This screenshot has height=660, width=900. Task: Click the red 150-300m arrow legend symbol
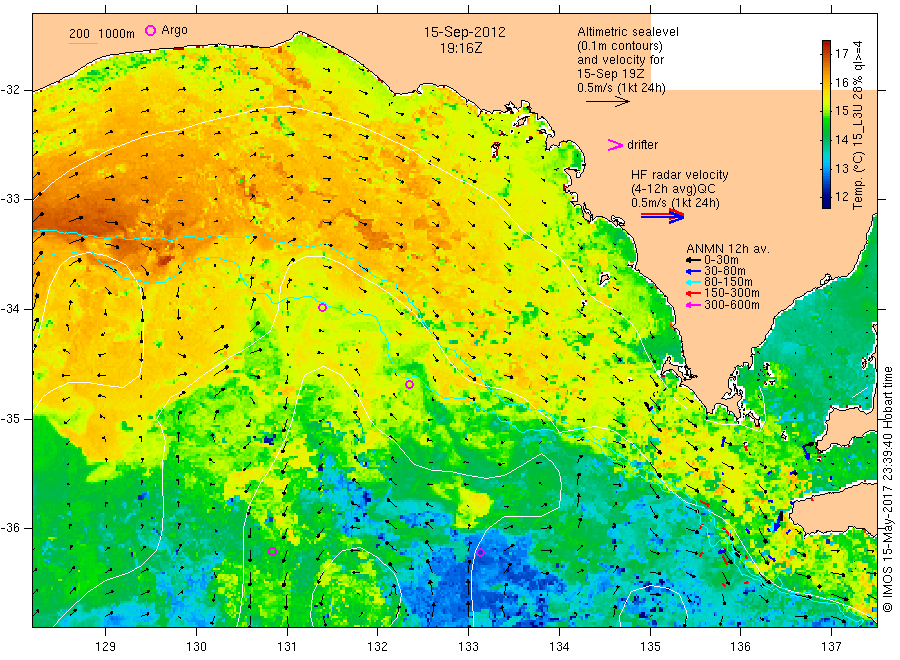tap(693, 293)
